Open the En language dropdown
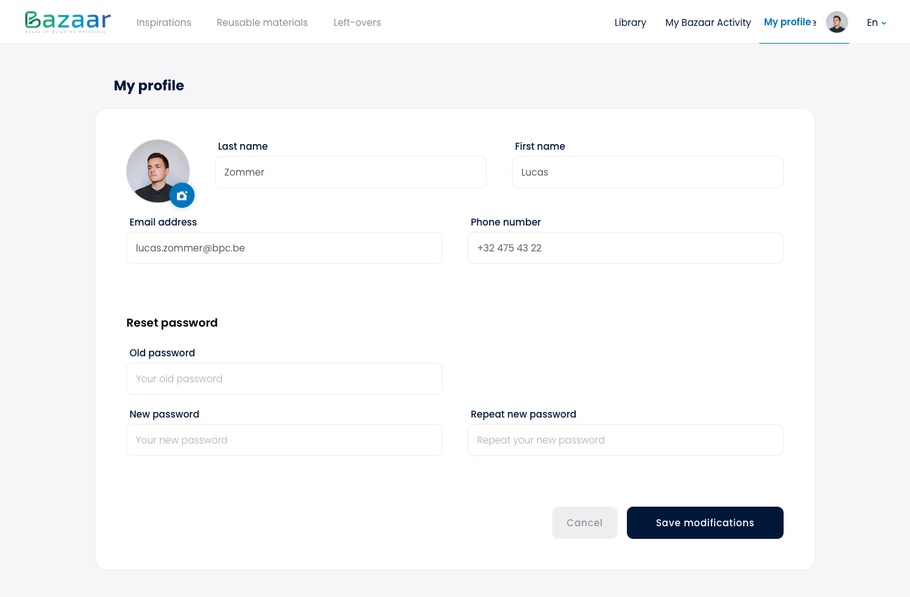This screenshot has width=910, height=597. click(x=876, y=22)
